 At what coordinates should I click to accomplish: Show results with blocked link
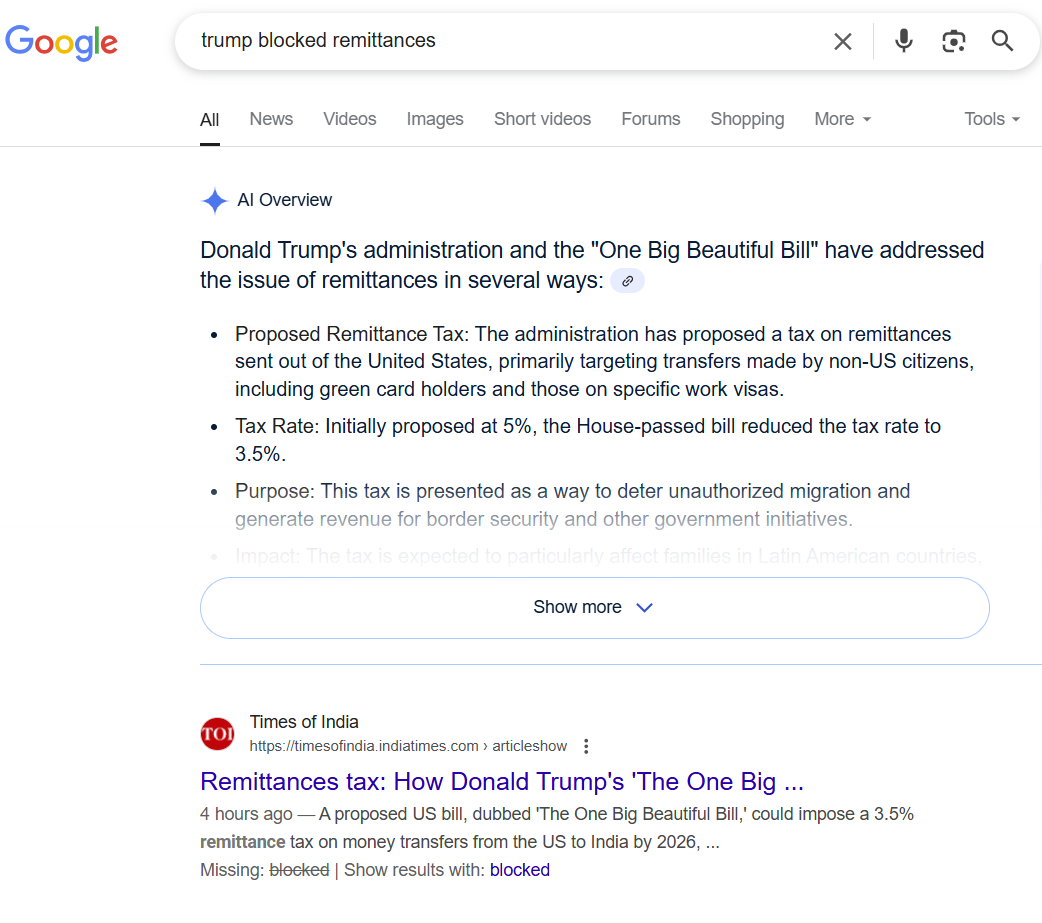520,870
